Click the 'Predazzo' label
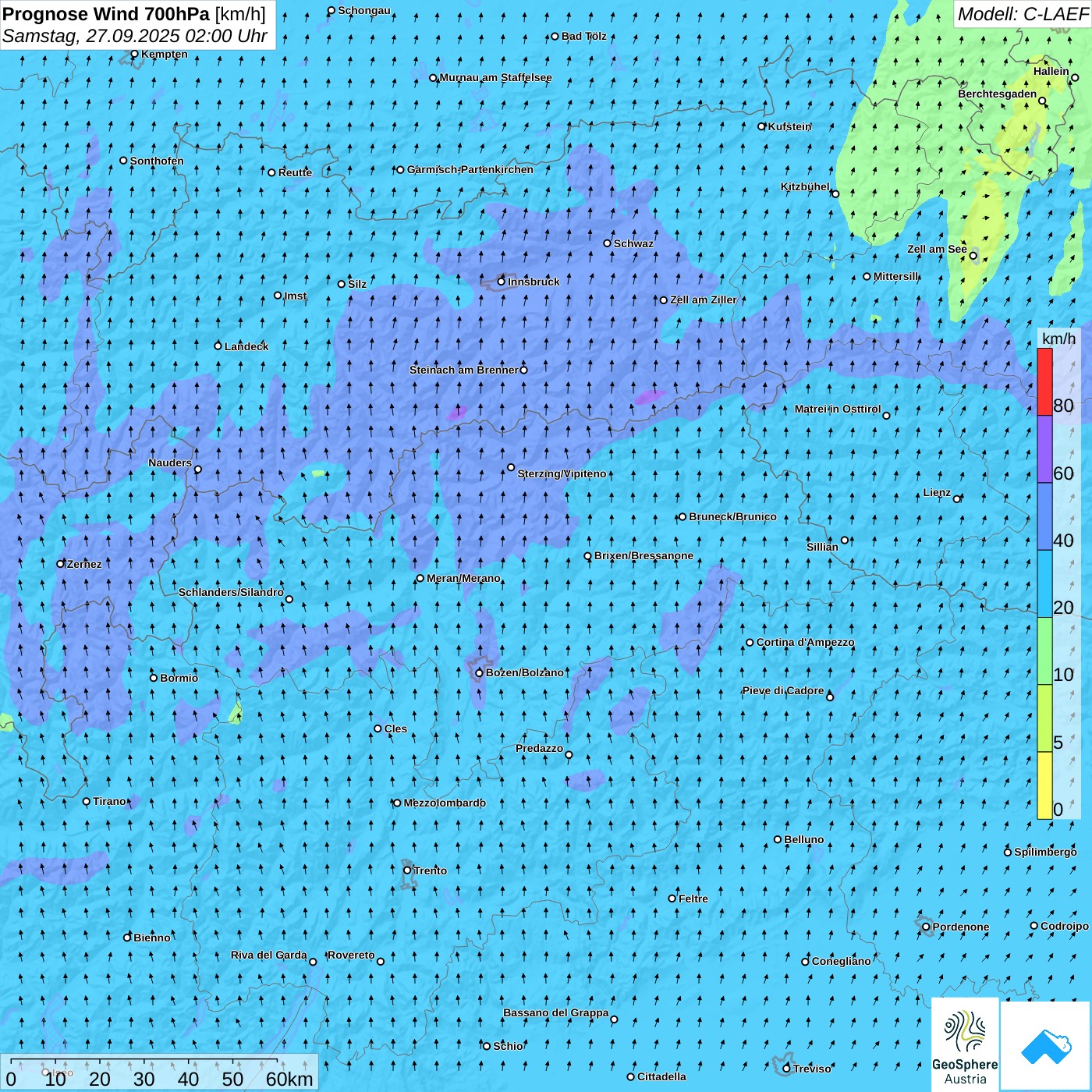The width and height of the screenshot is (1092, 1092). coord(539,748)
